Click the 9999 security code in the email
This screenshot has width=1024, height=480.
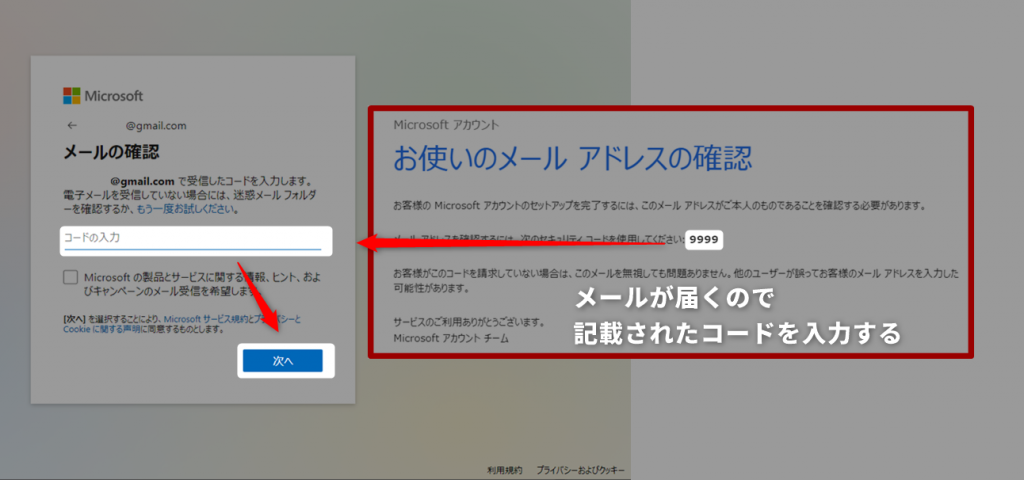click(x=705, y=240)
